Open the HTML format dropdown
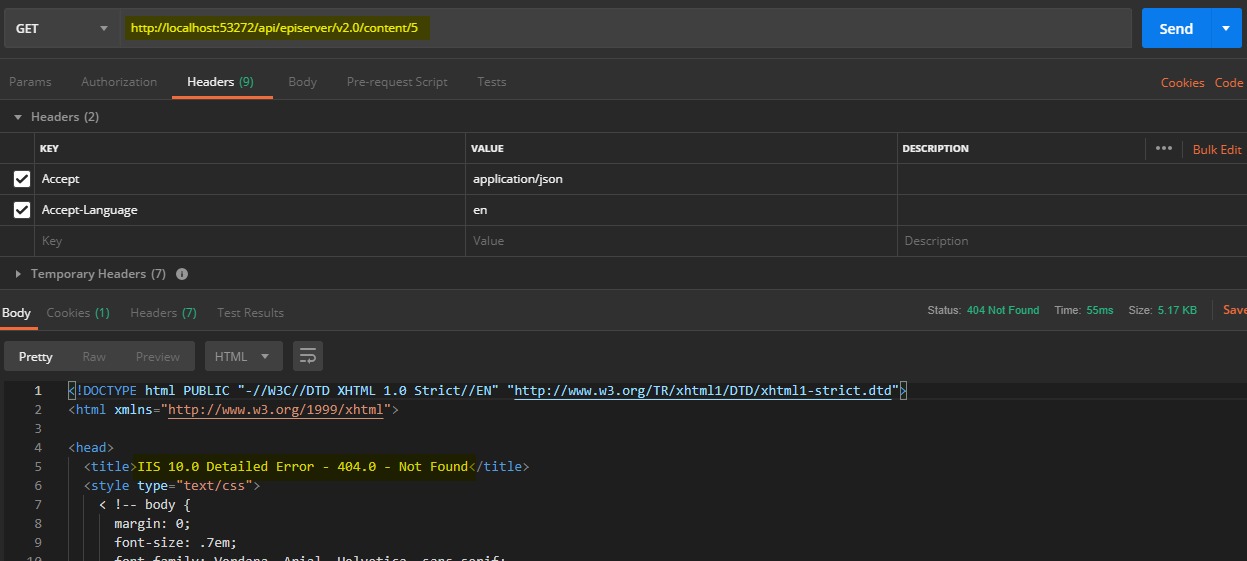Screen dimensions: 1247x561 (243, 357)
